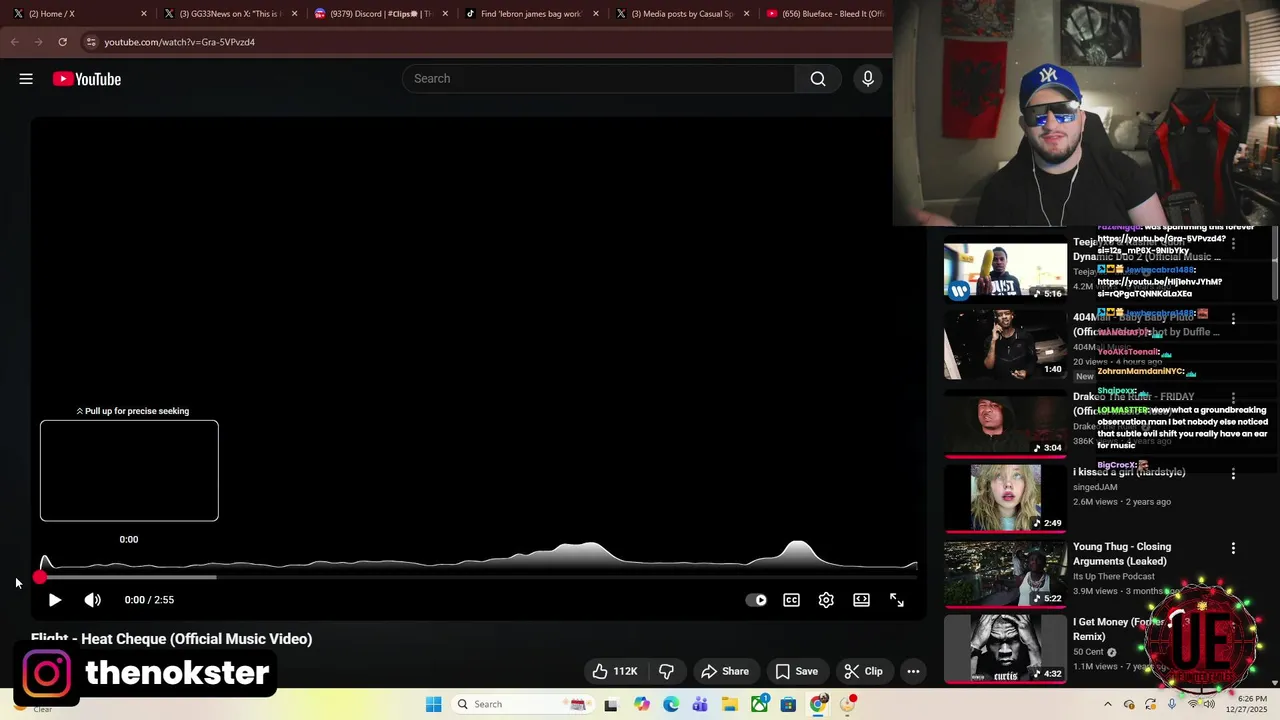The height and width of the screenshot is (720, 1280).
Task: Click the search magnifier button
Action: tap(818, 79)
